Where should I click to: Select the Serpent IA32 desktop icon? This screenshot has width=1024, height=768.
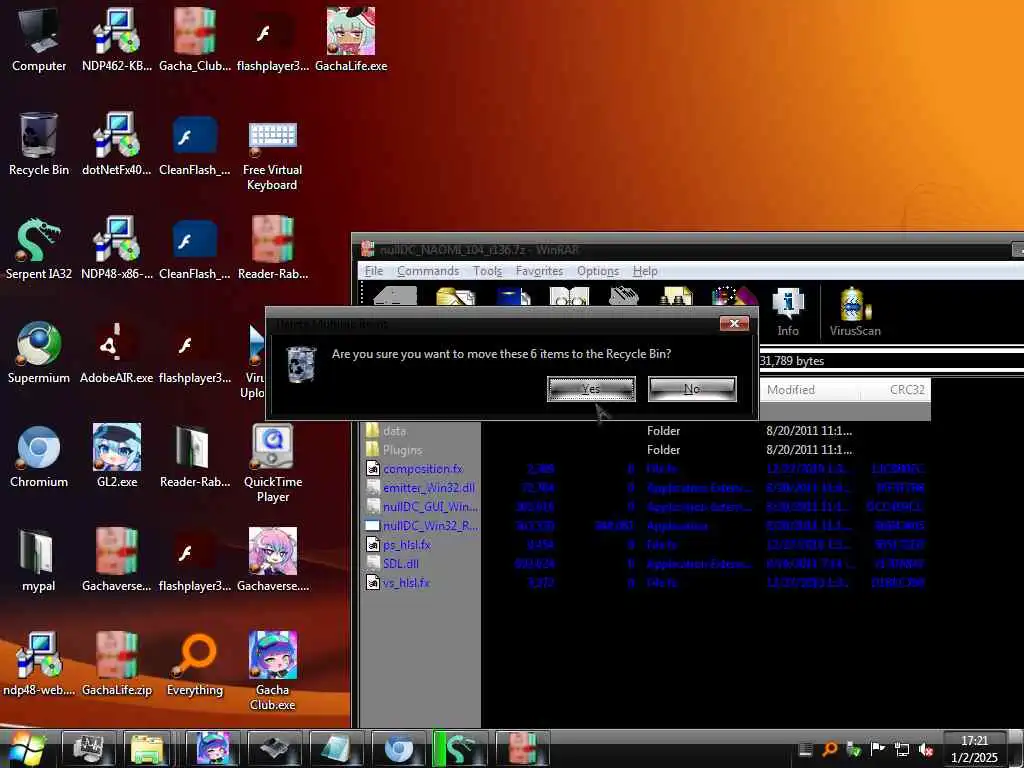click(x=39, y=248)
